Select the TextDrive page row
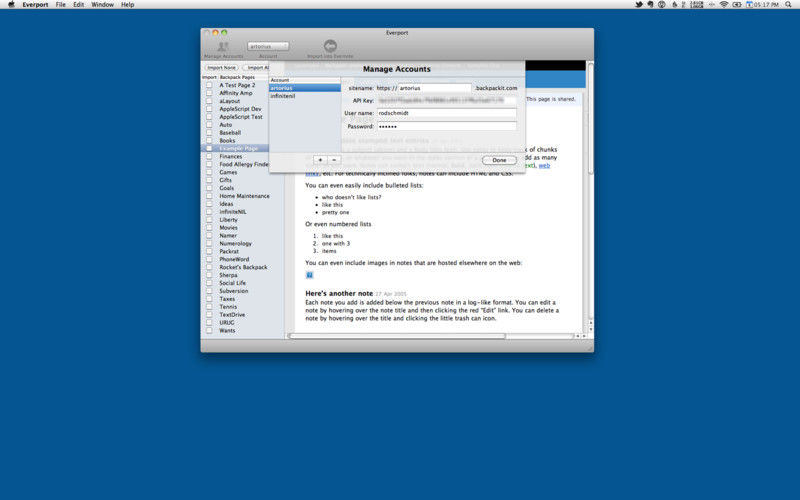This screenshot has width=800, height=500. [232, 315]
